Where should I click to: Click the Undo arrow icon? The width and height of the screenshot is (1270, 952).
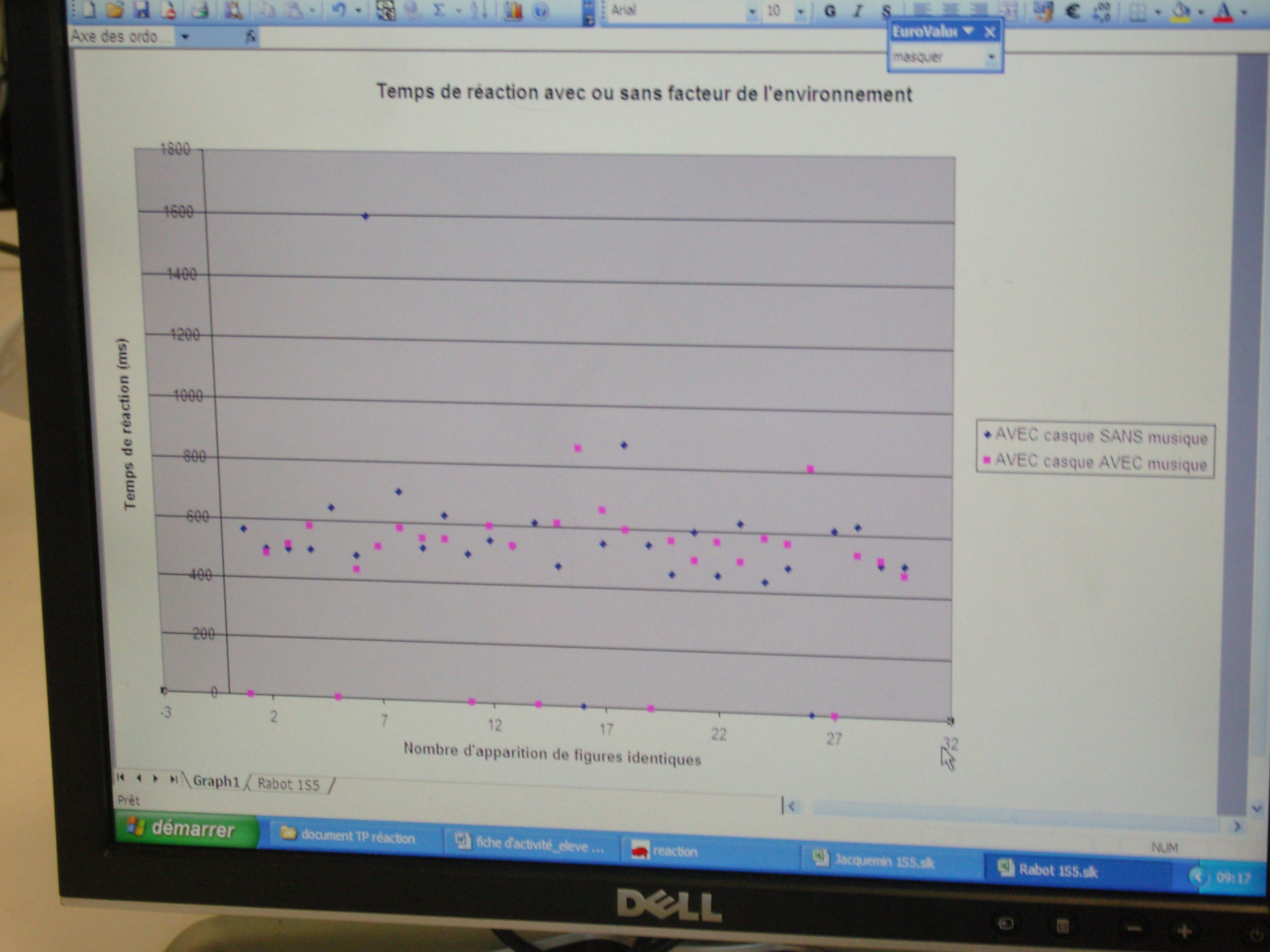[339, 10]
